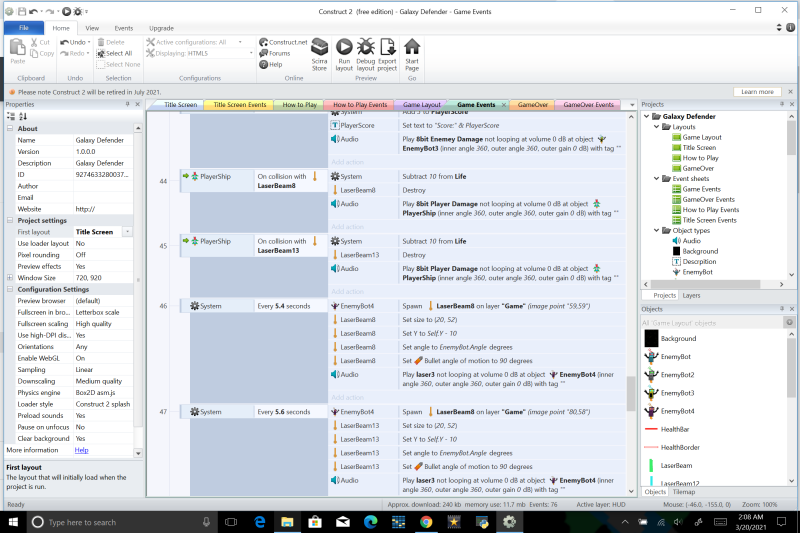Click Add action under event 44
Viewport: 800px width, 533px height.
click(347, 227)
